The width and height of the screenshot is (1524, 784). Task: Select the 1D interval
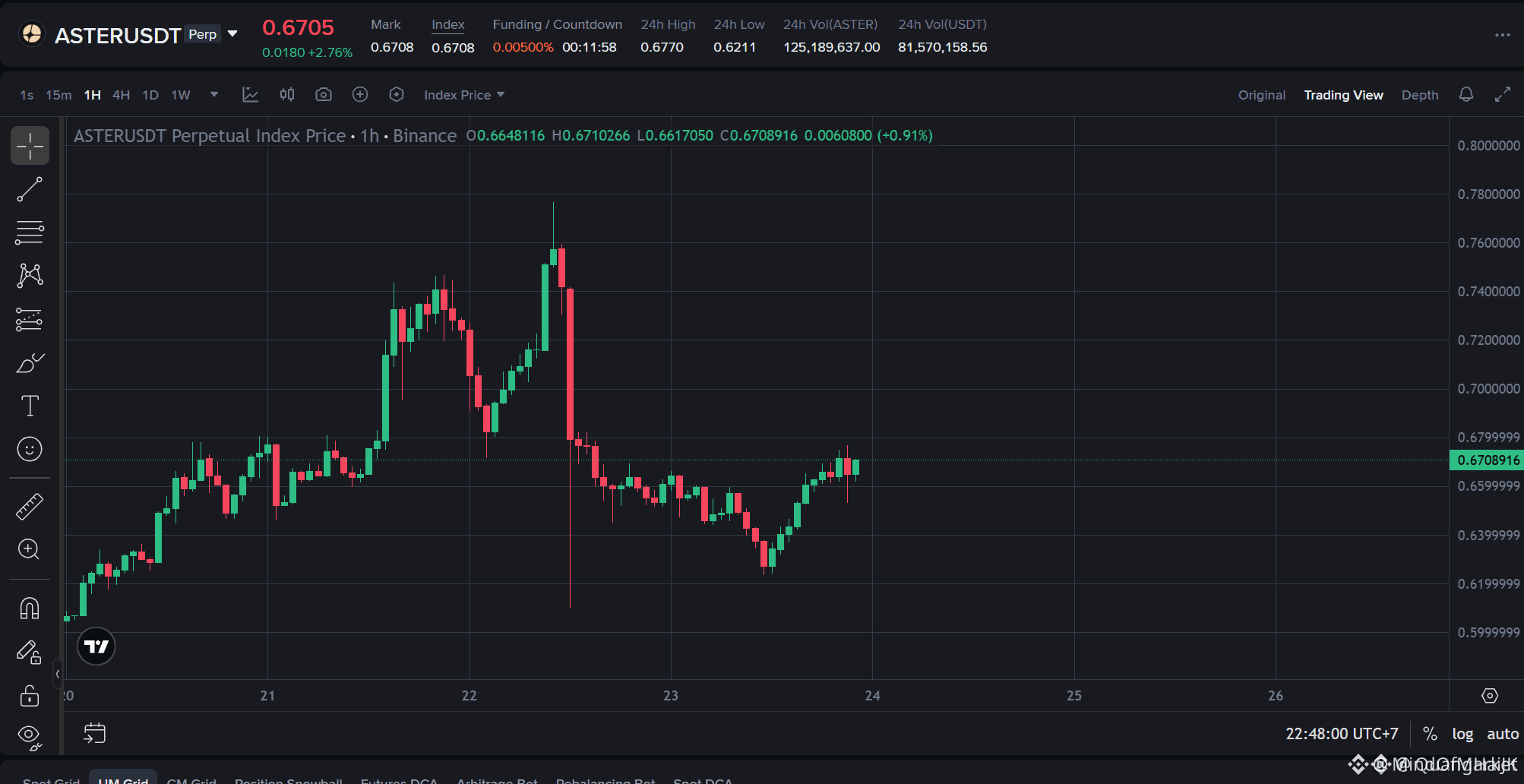[x=150, y=95]
